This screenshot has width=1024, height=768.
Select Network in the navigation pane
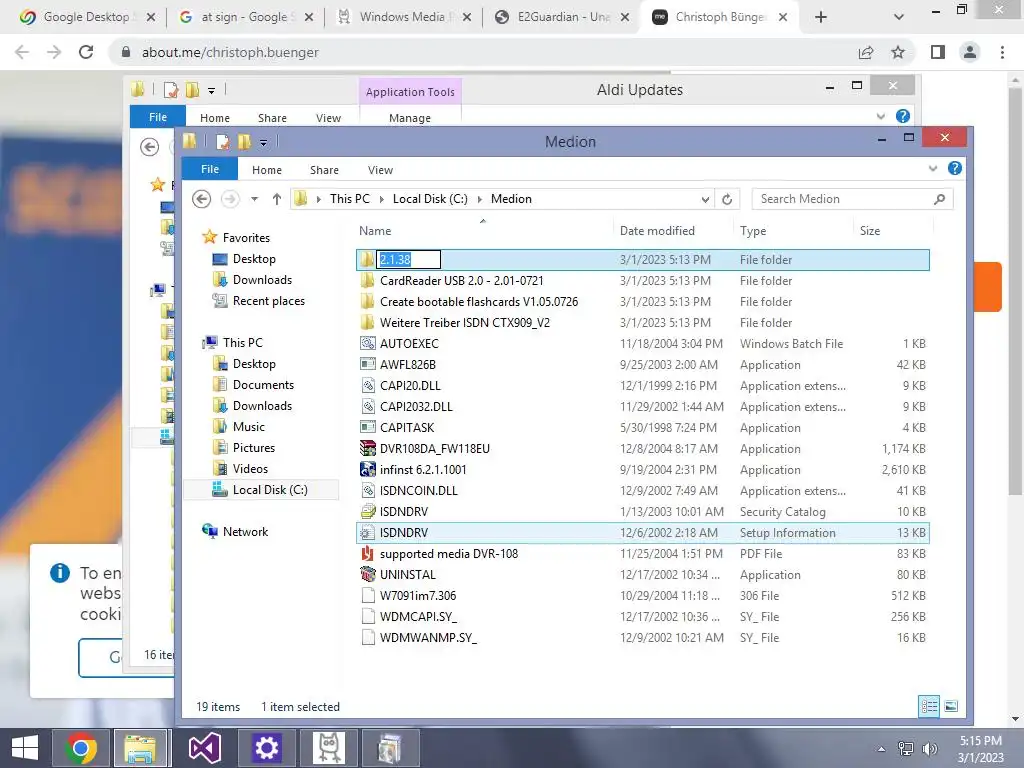point(245,532)
